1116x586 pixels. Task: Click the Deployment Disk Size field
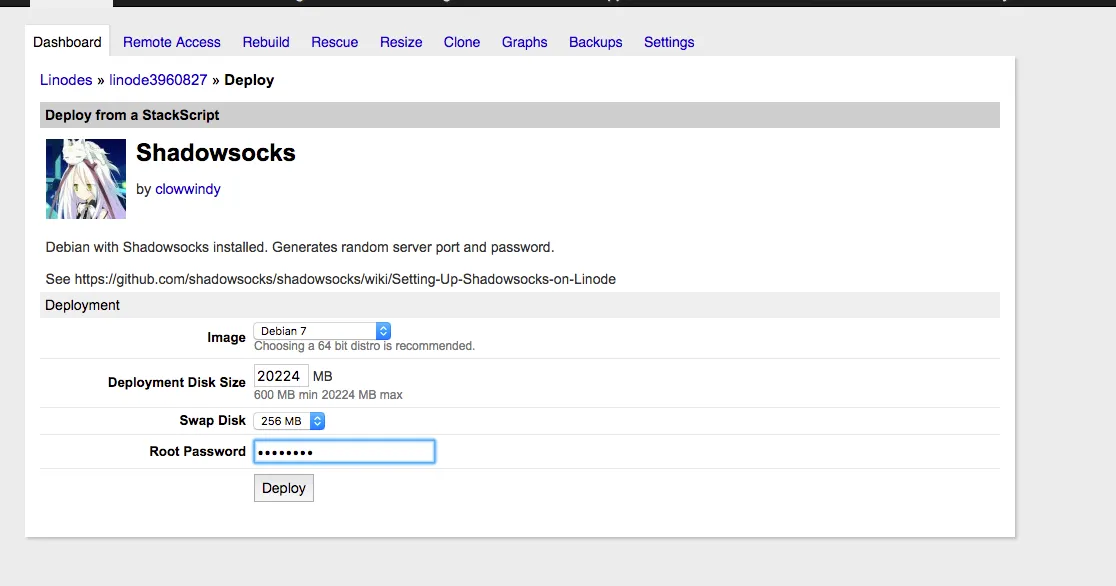pos(281,376)
